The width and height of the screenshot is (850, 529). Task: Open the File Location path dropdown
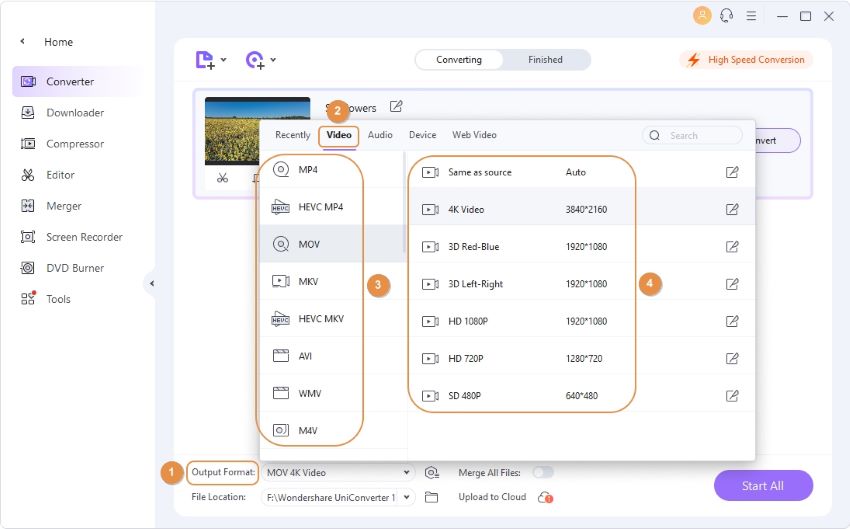(338, 497)
